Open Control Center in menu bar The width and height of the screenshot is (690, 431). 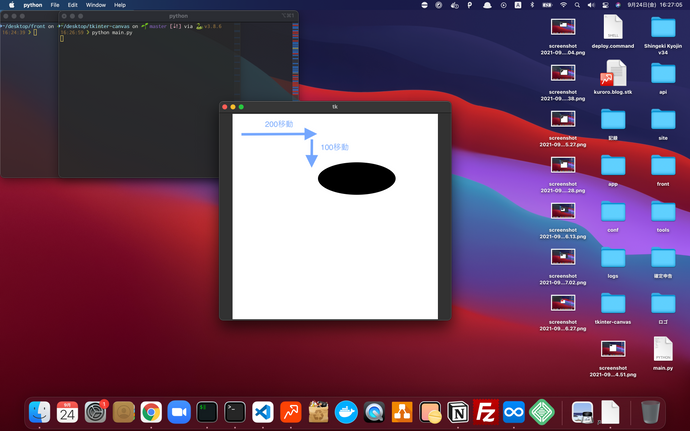pyautogui.click(x=605, y=5)
